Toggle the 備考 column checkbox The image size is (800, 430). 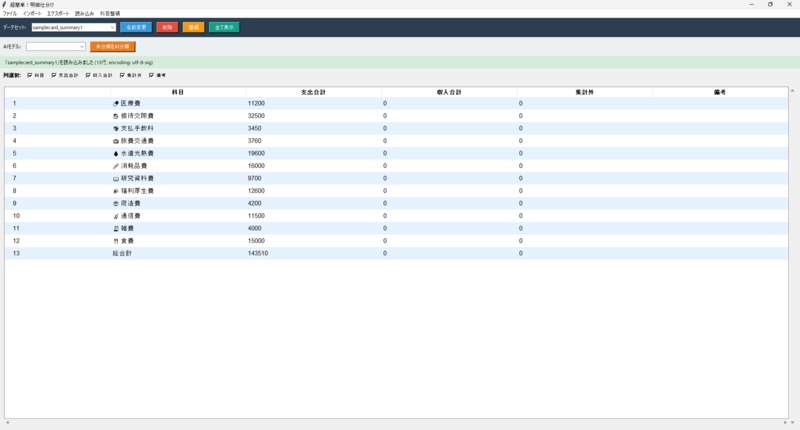tap(152, 75)
